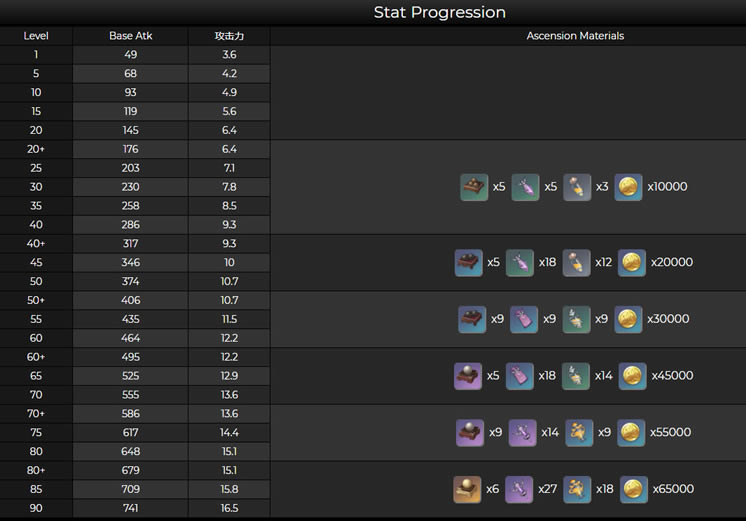Click the golden nectar icon with x18 in the last row
This screenshot has width=746, height=521.
[x=577, y=489]
